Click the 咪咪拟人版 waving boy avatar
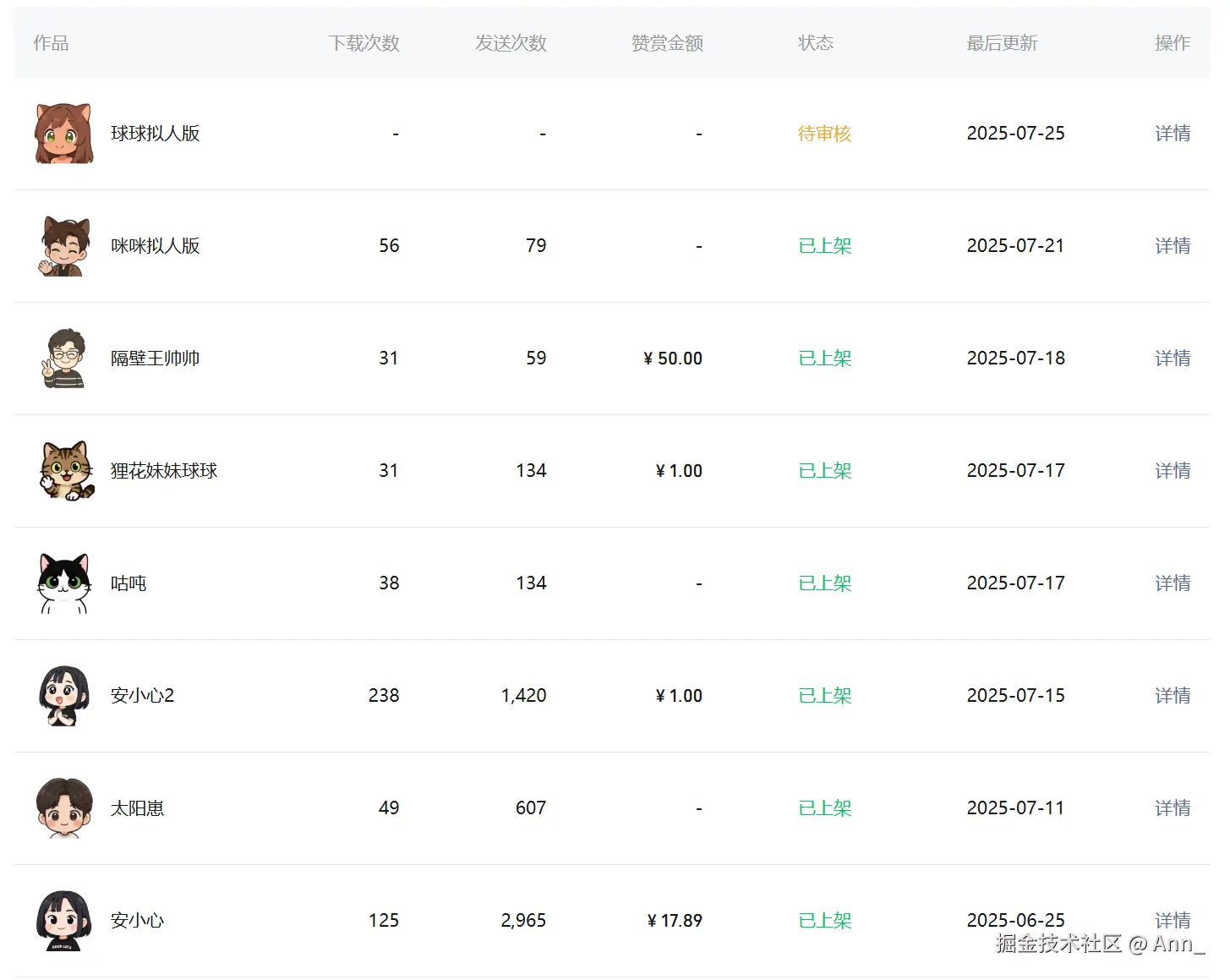The height and width of the screenshot is (980, 1230). click(x=64, y=246)
